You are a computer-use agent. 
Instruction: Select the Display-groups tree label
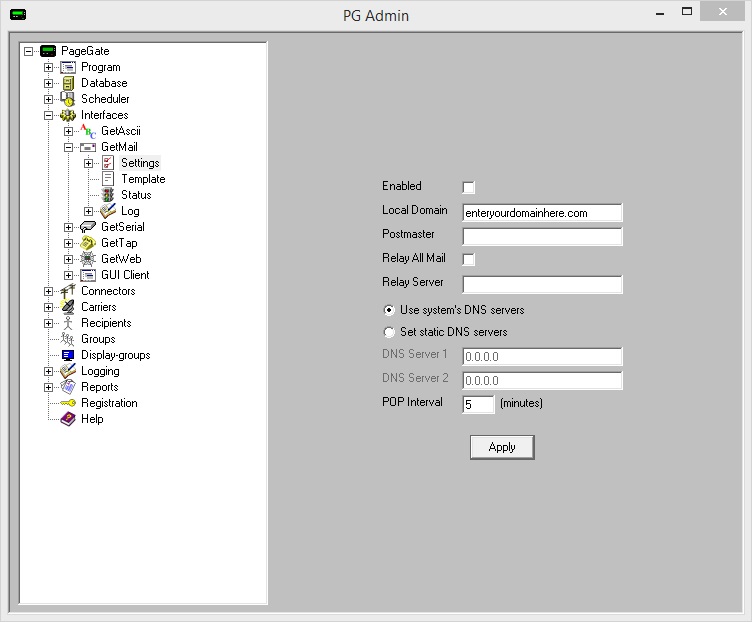pyautogui.click(x=116, y=355)
